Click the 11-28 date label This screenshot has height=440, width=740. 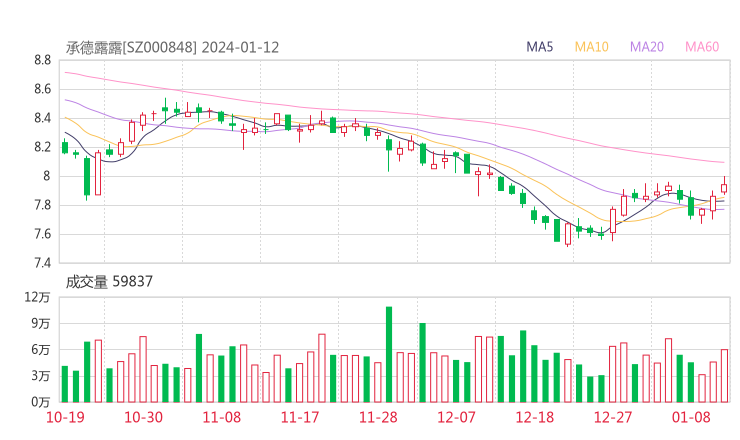(x=378, y=417)
